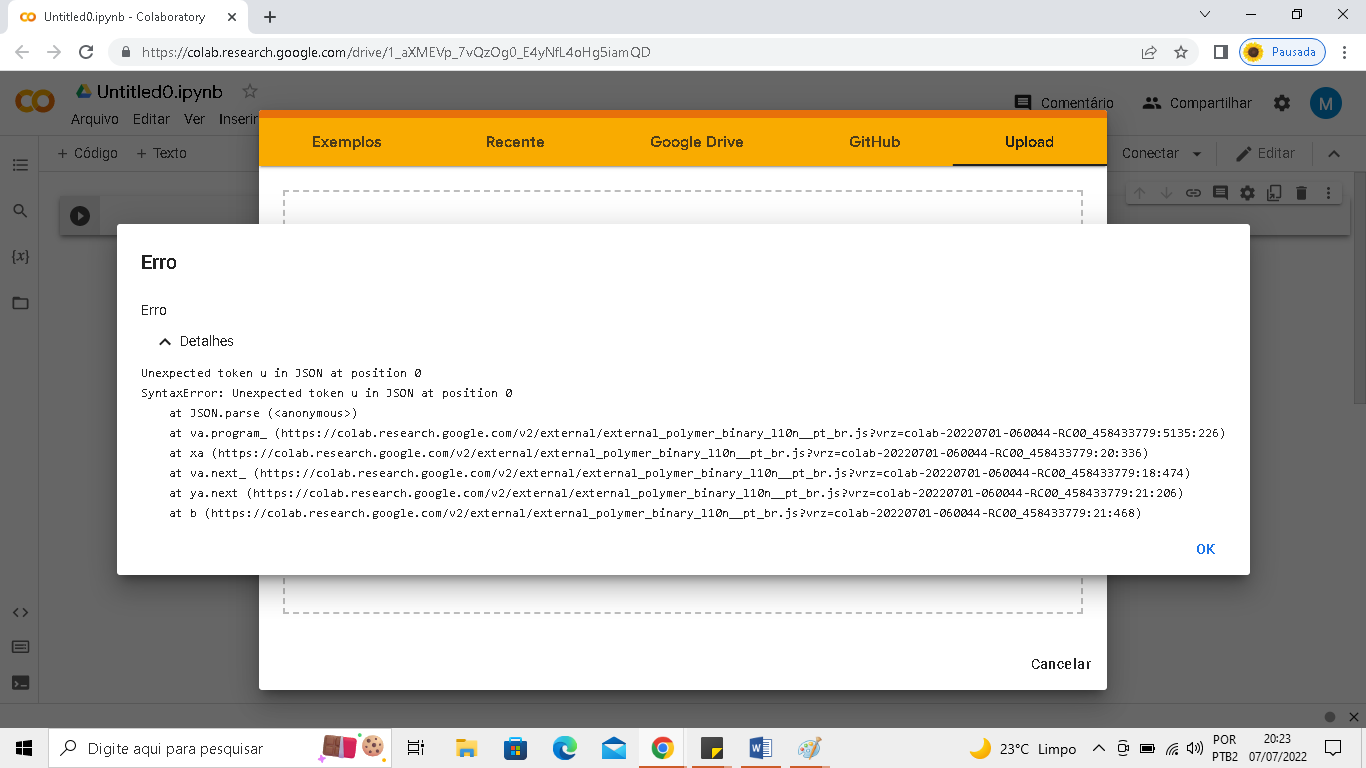
Task: Open the notification center icon
Action: coord(1333,748)
